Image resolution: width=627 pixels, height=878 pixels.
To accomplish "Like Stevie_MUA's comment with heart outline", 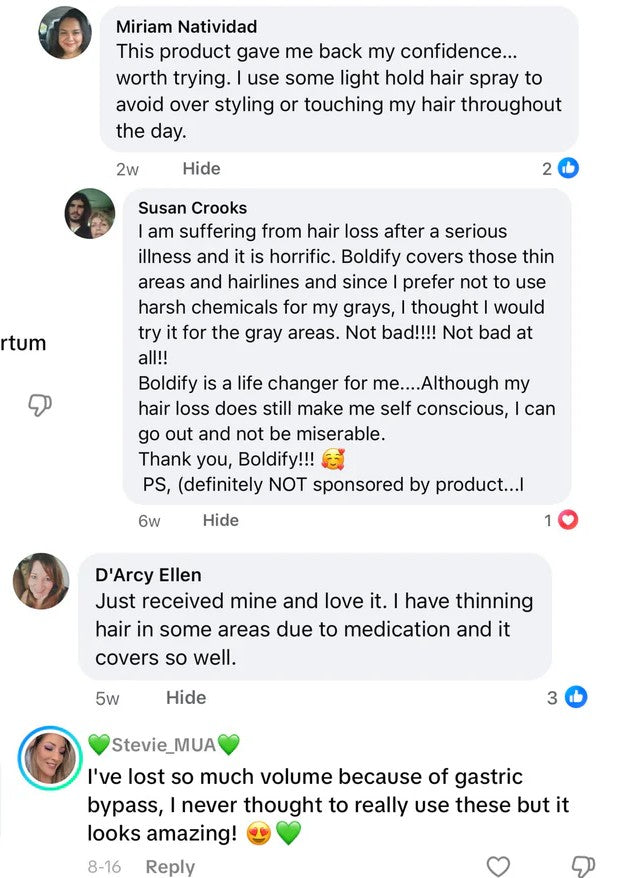I will click(497, 866).
